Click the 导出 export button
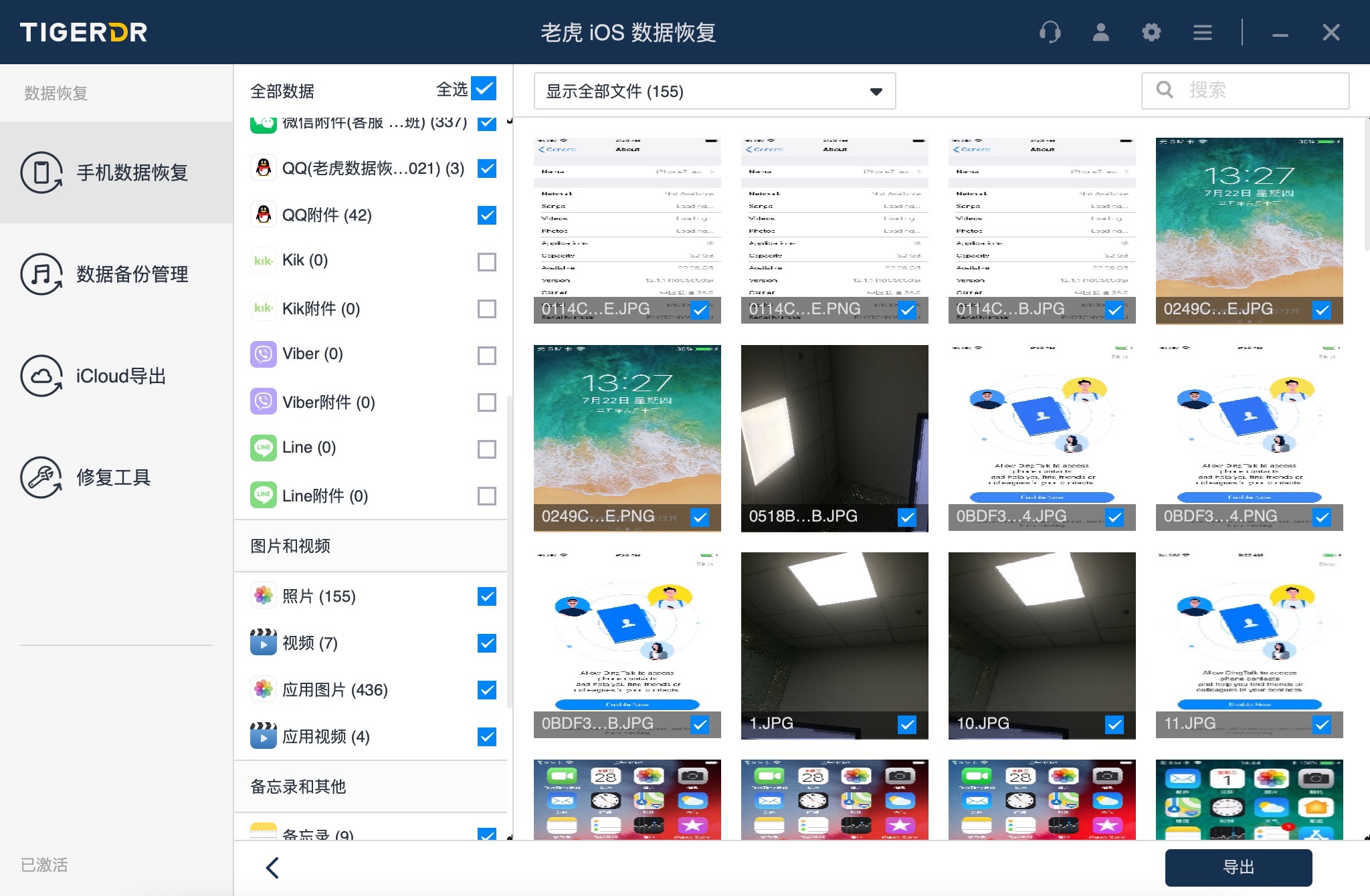Screen dimensions: 1370x896 click(x=1238, y=867)
